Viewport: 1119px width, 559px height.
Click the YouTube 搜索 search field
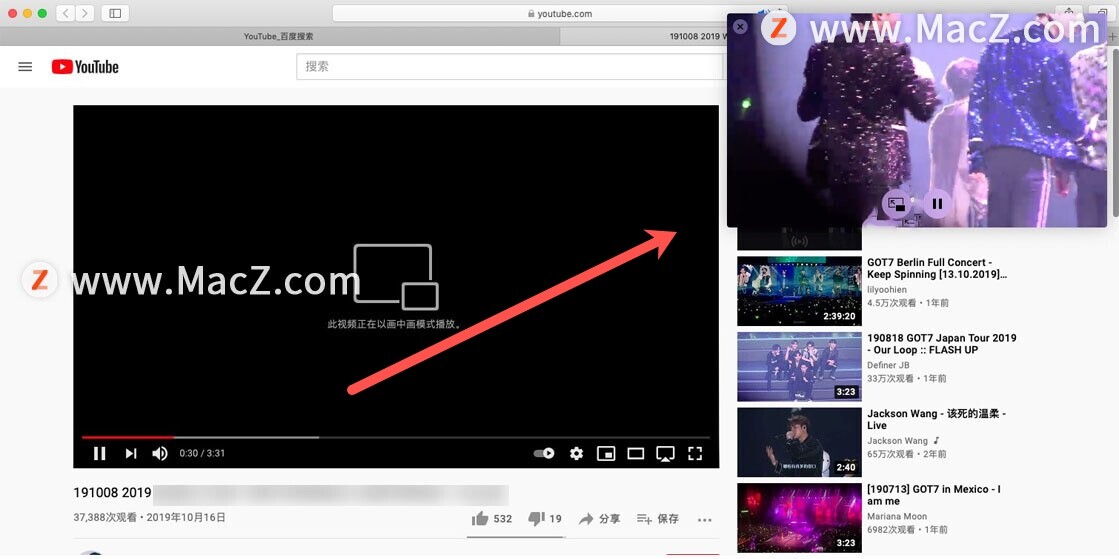point(510,66)
